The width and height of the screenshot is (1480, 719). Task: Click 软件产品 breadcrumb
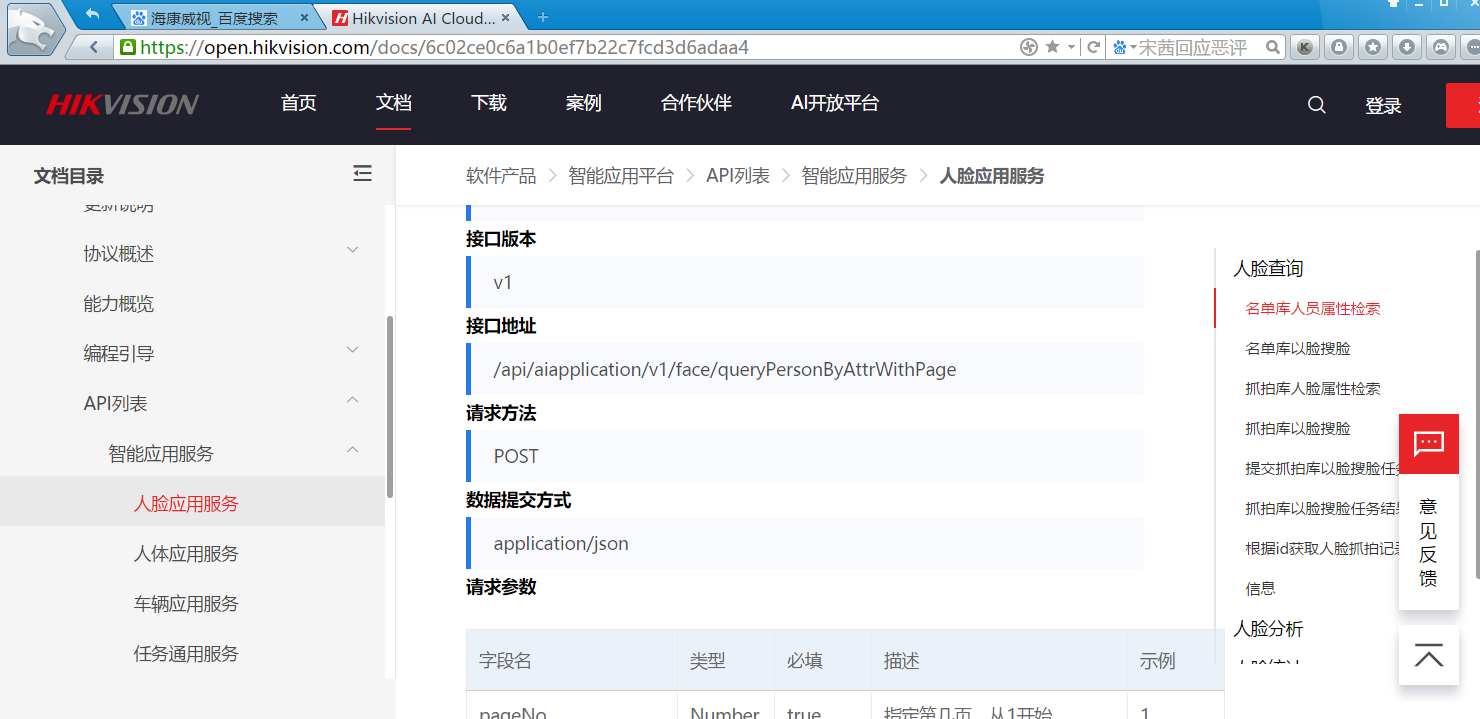click(501, 176)
